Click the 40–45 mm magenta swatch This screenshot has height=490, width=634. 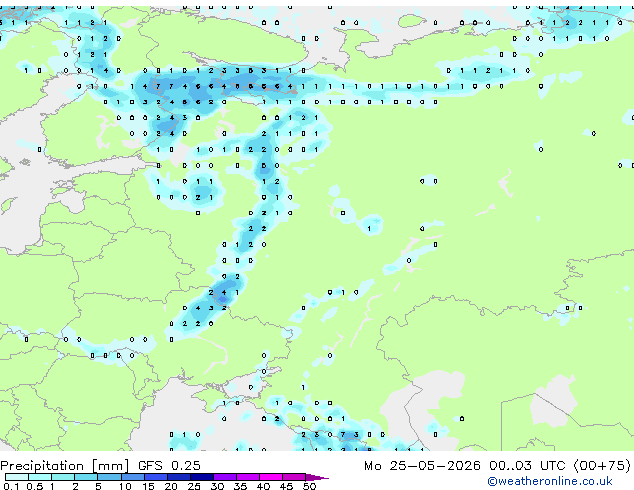pyautogui.click(x=271, y=477)
